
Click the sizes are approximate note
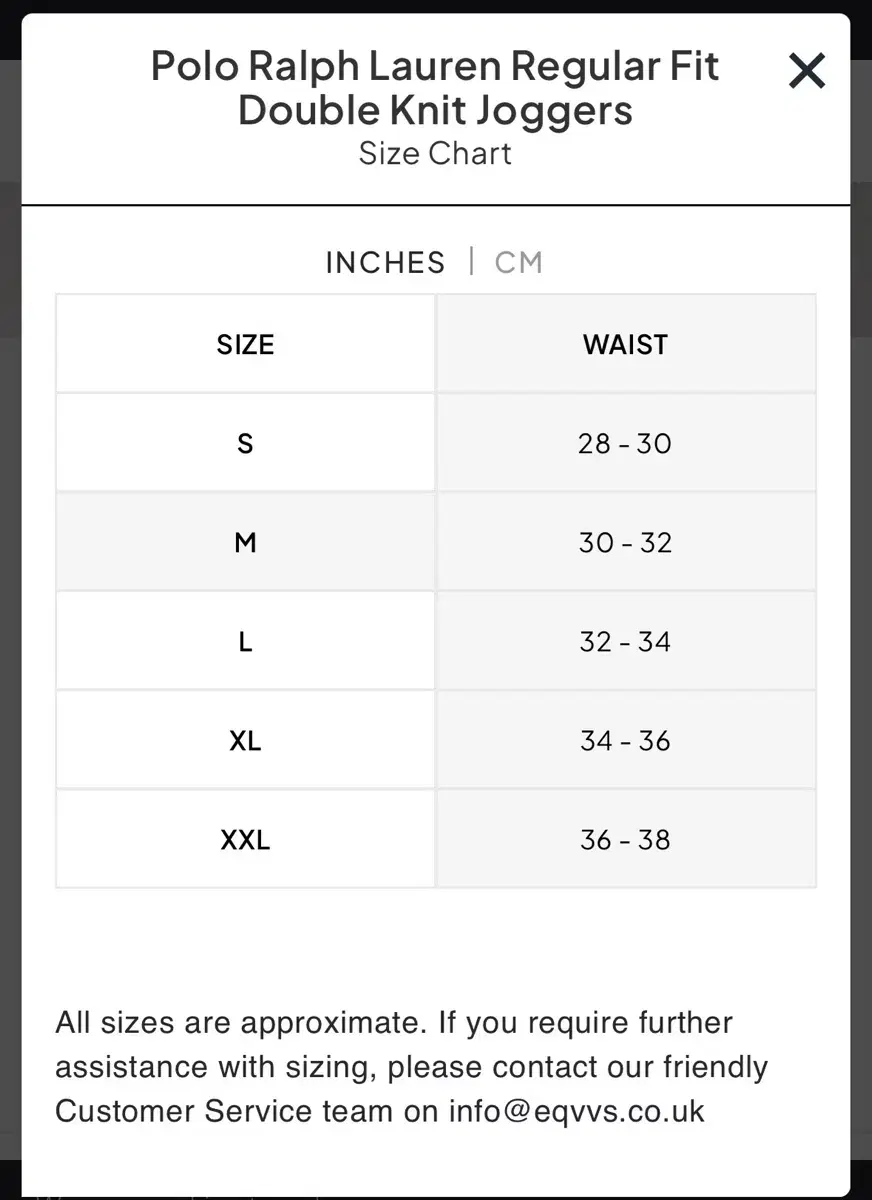point(411,1066)
